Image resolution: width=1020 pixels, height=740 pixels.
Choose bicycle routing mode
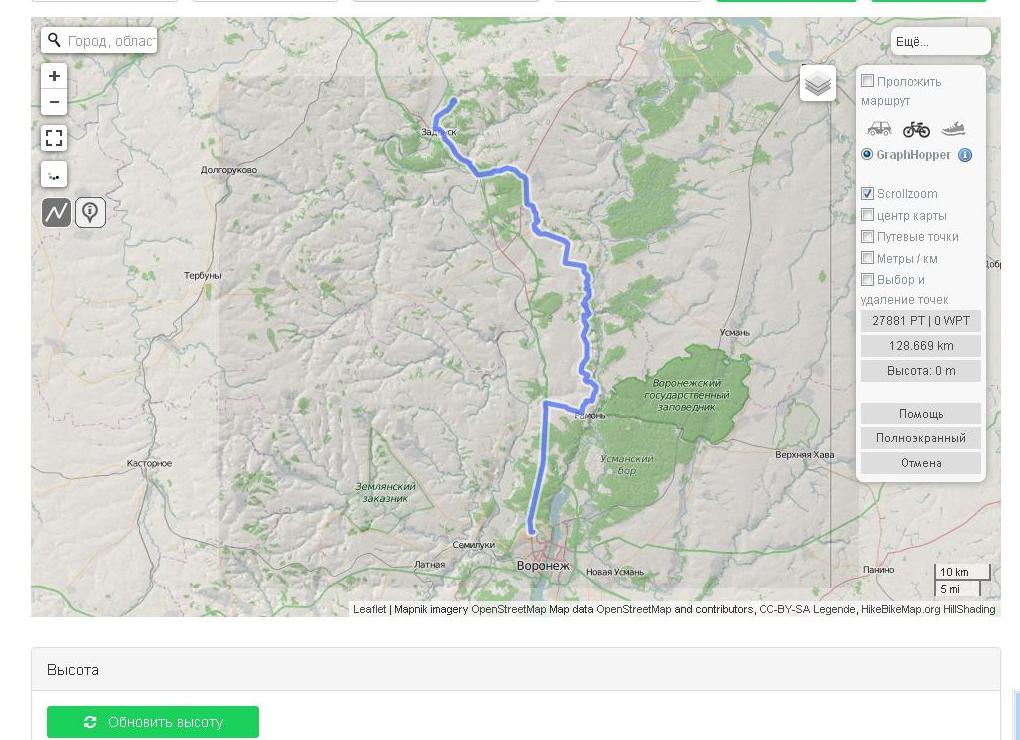pos(916,128)
